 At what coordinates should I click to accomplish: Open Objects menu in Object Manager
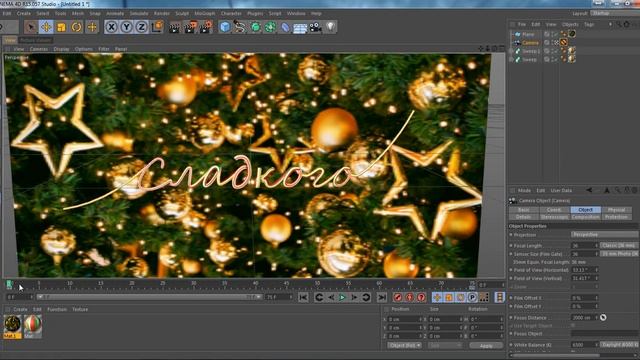[x=570, y=24]
